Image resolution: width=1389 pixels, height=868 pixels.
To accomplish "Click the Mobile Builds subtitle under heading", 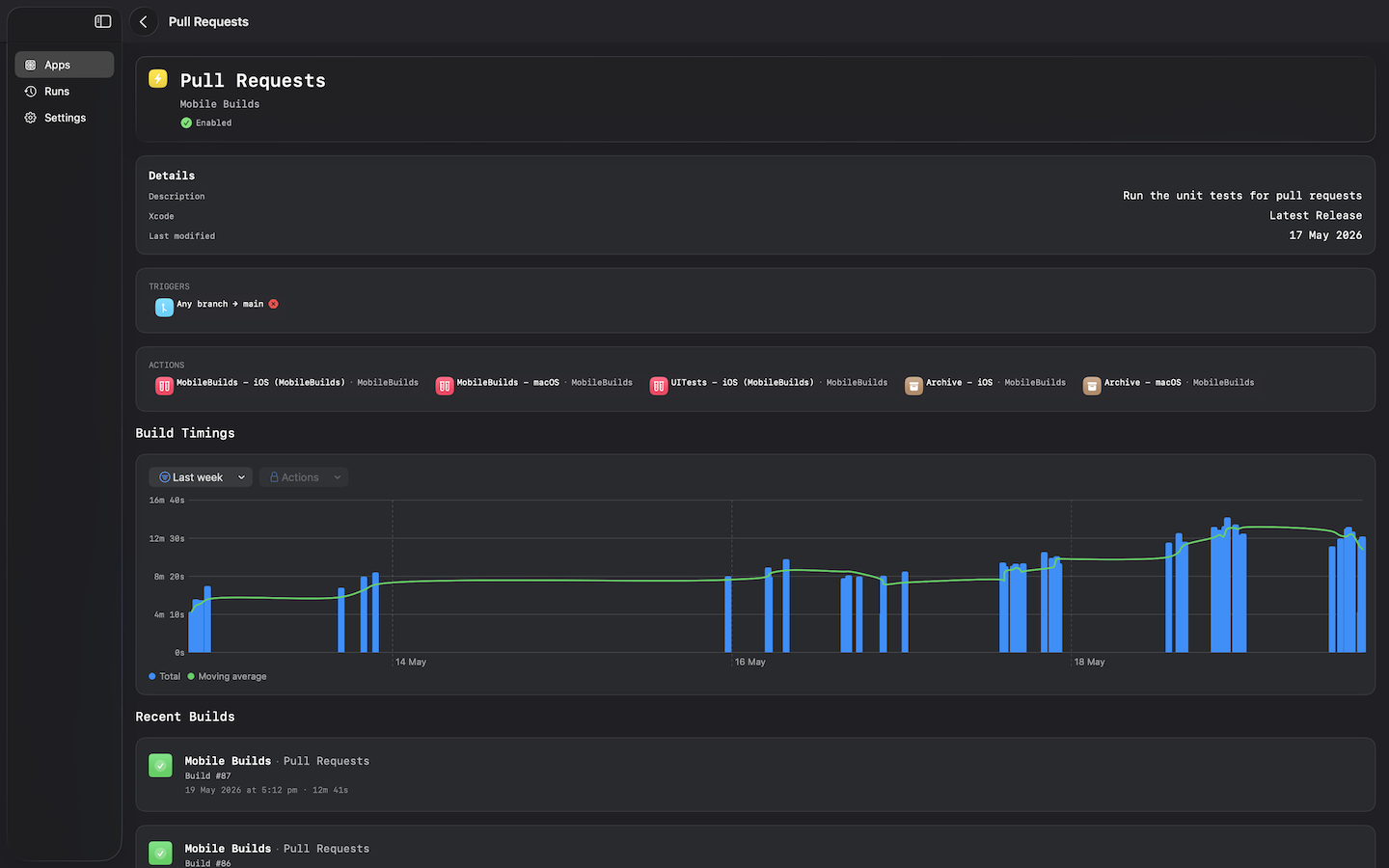I will (x=220, y=104).
